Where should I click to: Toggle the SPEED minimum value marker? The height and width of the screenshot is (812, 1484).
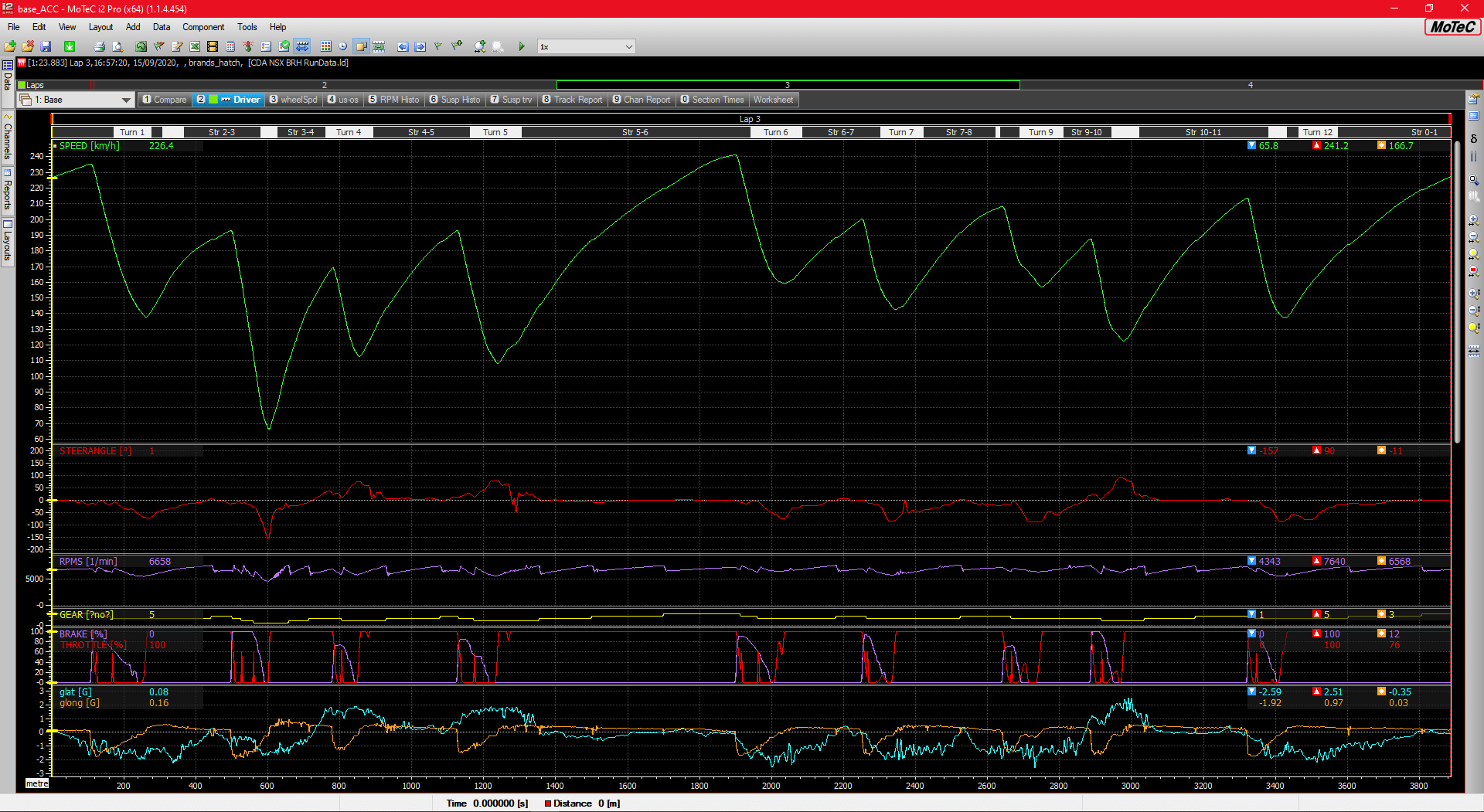pos(1251,145)
